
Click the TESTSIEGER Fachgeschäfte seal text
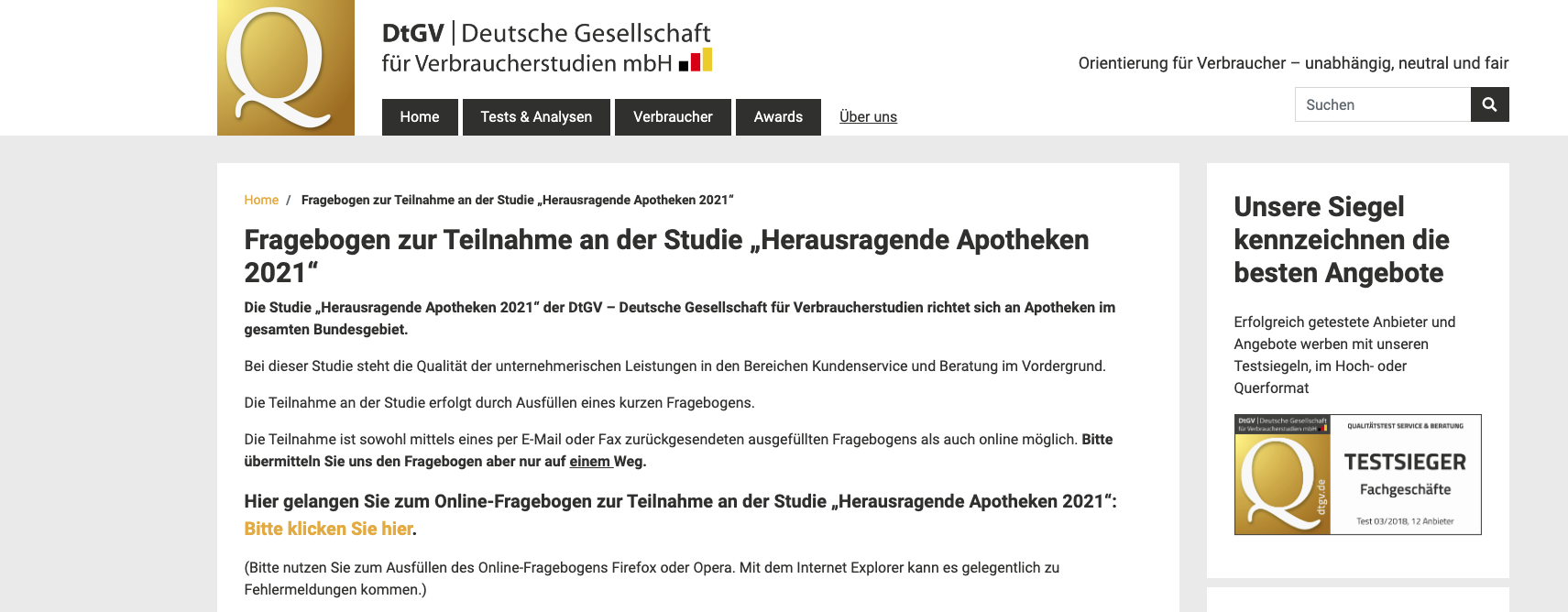tap(1405, 474)
